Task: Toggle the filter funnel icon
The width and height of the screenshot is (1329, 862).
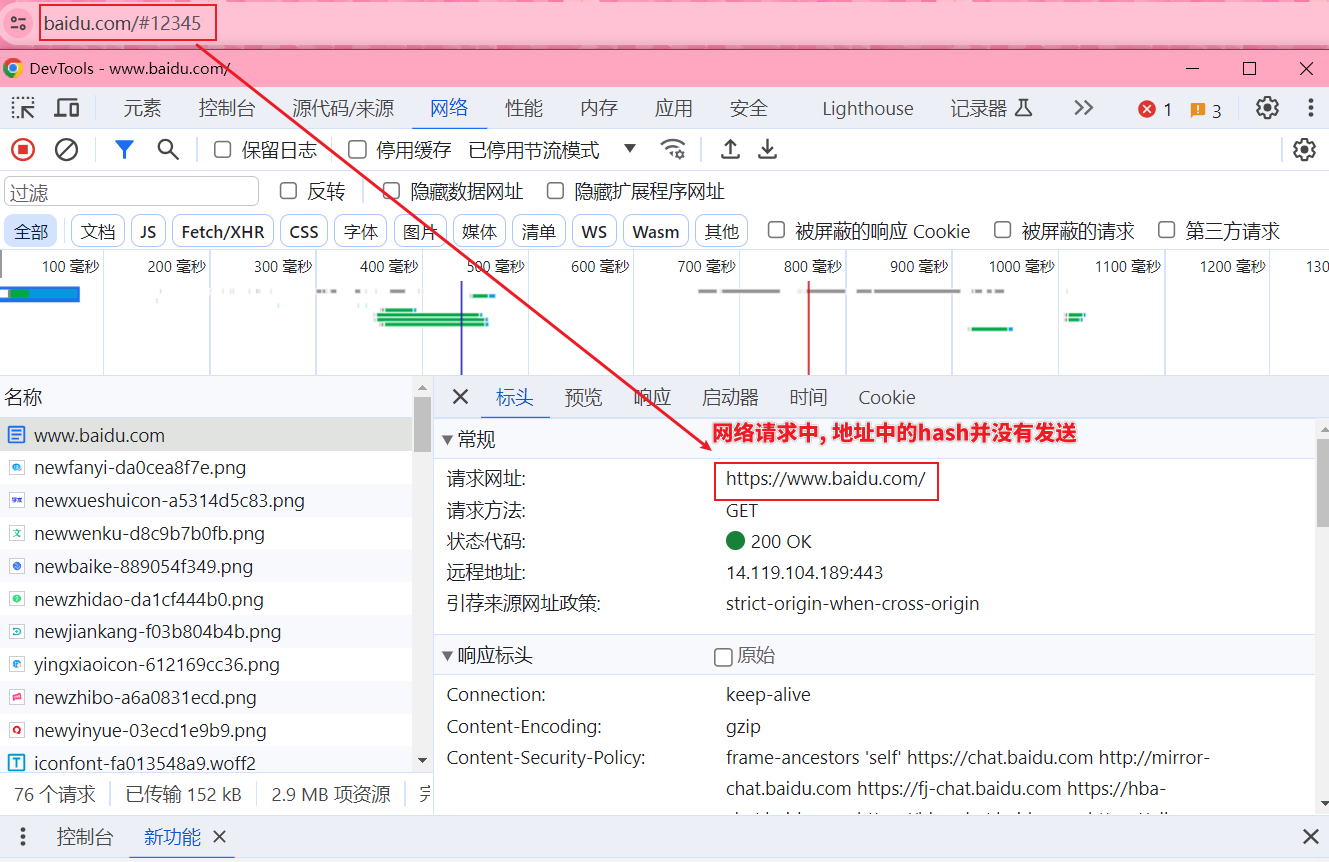Action: [x=124, y=150]
